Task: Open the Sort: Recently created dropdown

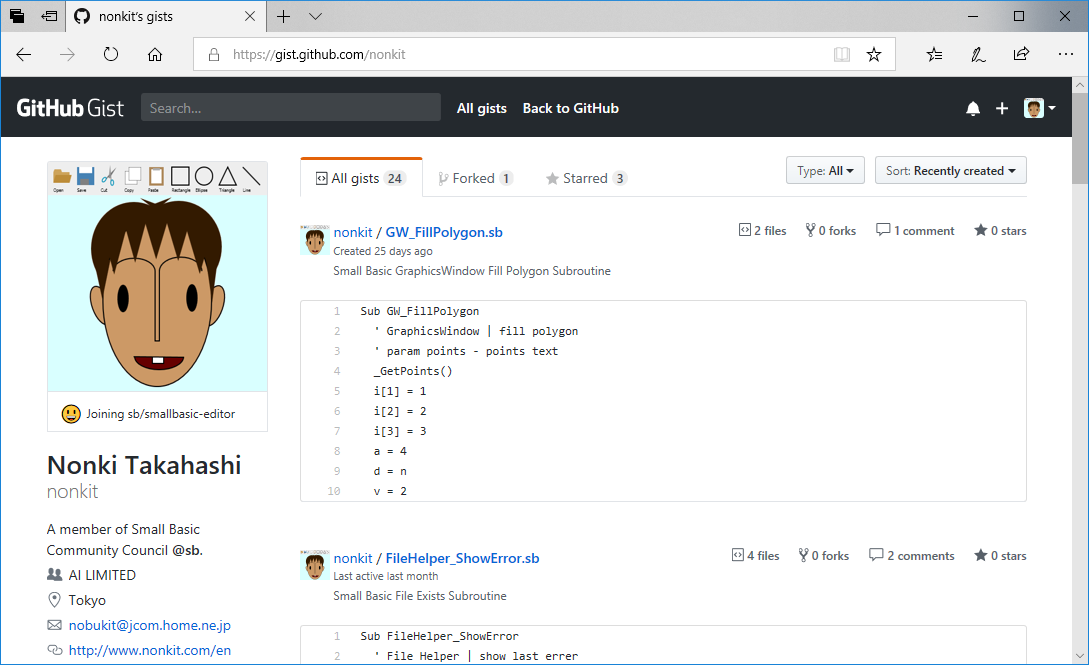Action: 950,170
